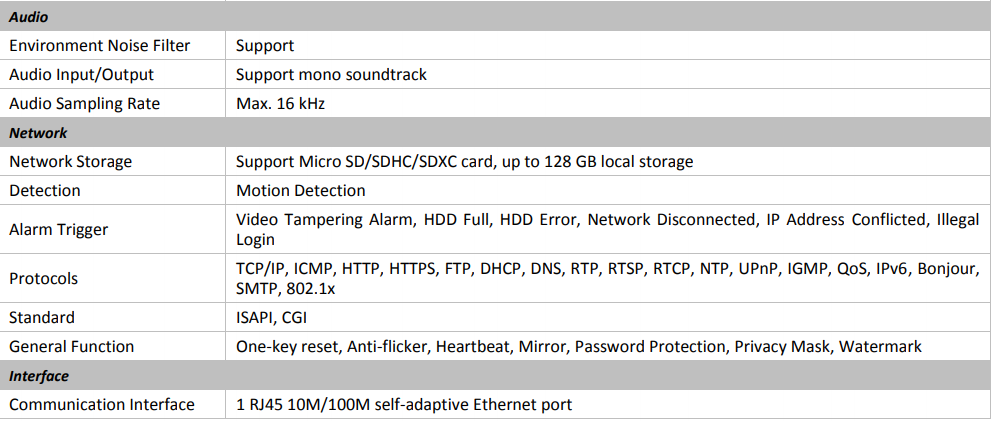Select the Audio Sampling Rate label
The width and height of the screenshot is (992, 421).
pyautogui.click(x=84, y=103)
